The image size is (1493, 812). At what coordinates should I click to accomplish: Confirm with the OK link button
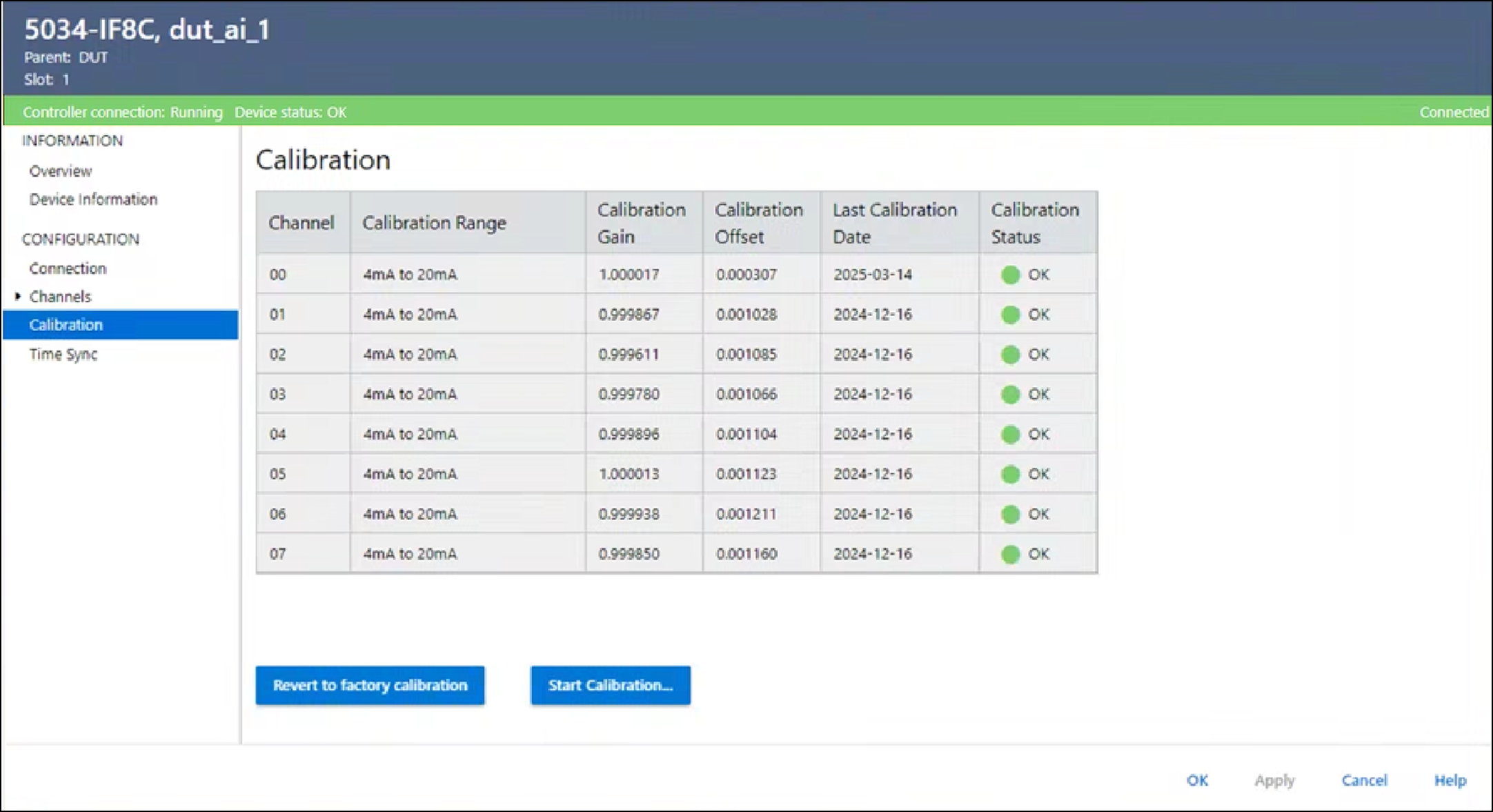(1197, 780)
